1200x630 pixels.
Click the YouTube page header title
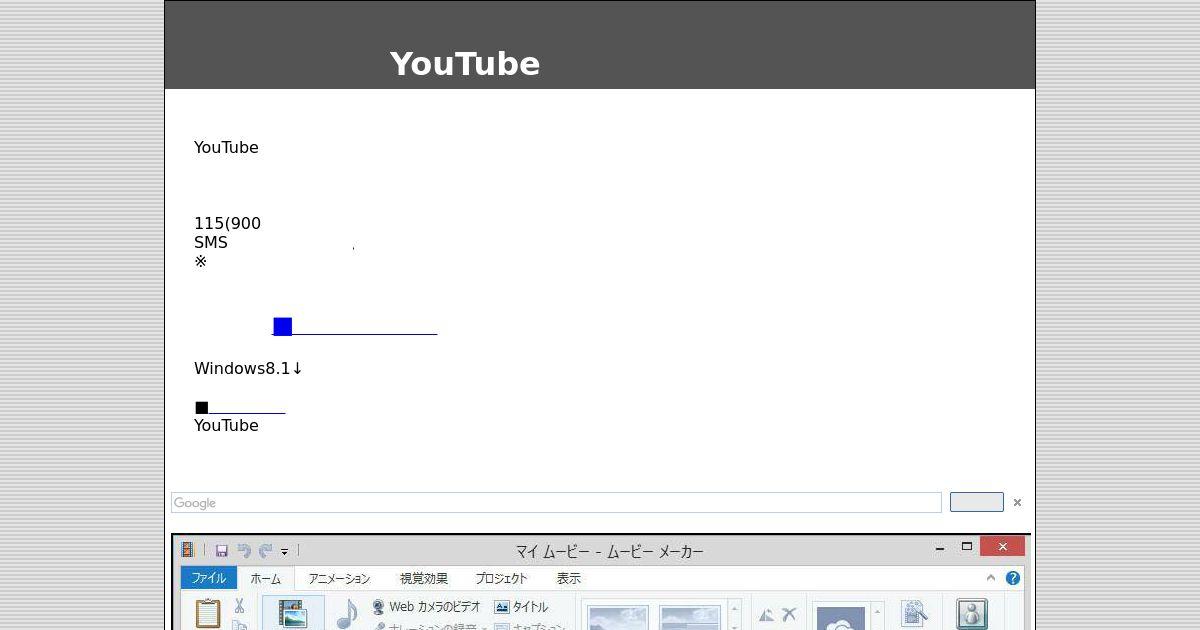(x=465, y=64)
